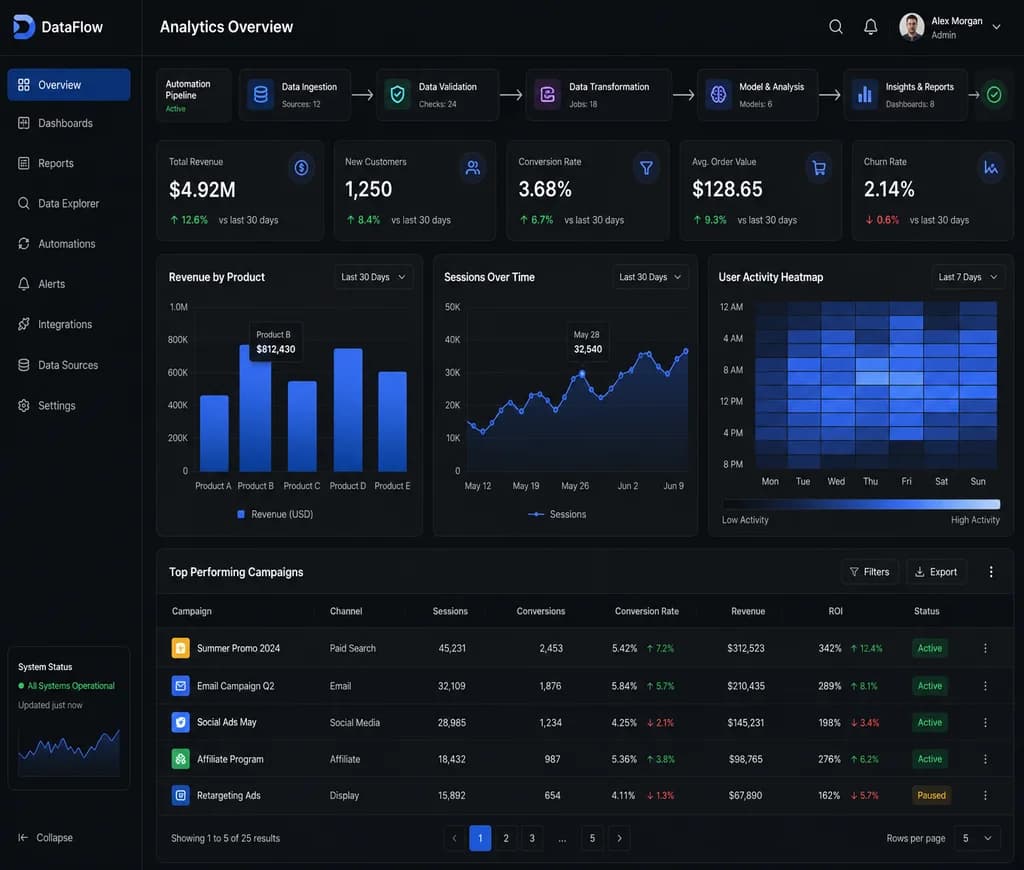1024x870 pixels.
Task: Go to pagination page 3
Action: click(532, 838)
